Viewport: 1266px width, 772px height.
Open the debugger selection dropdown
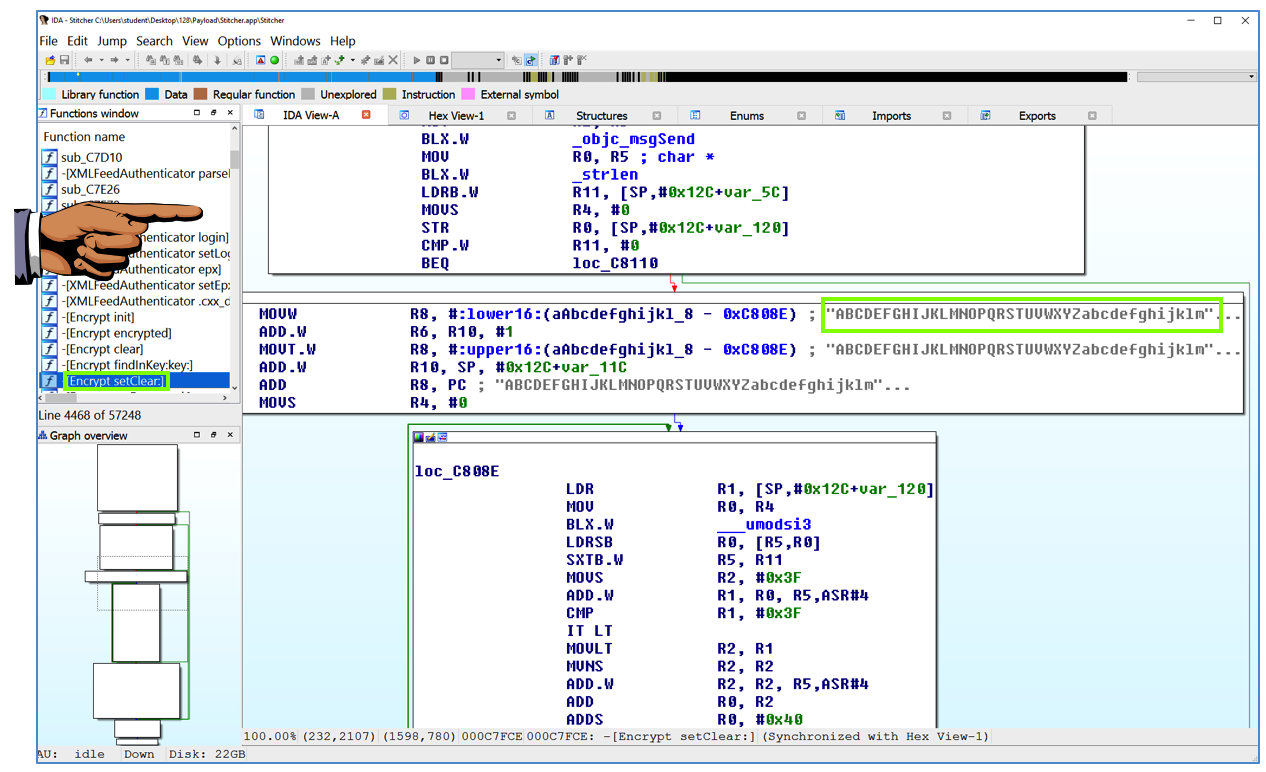(498, 60)
